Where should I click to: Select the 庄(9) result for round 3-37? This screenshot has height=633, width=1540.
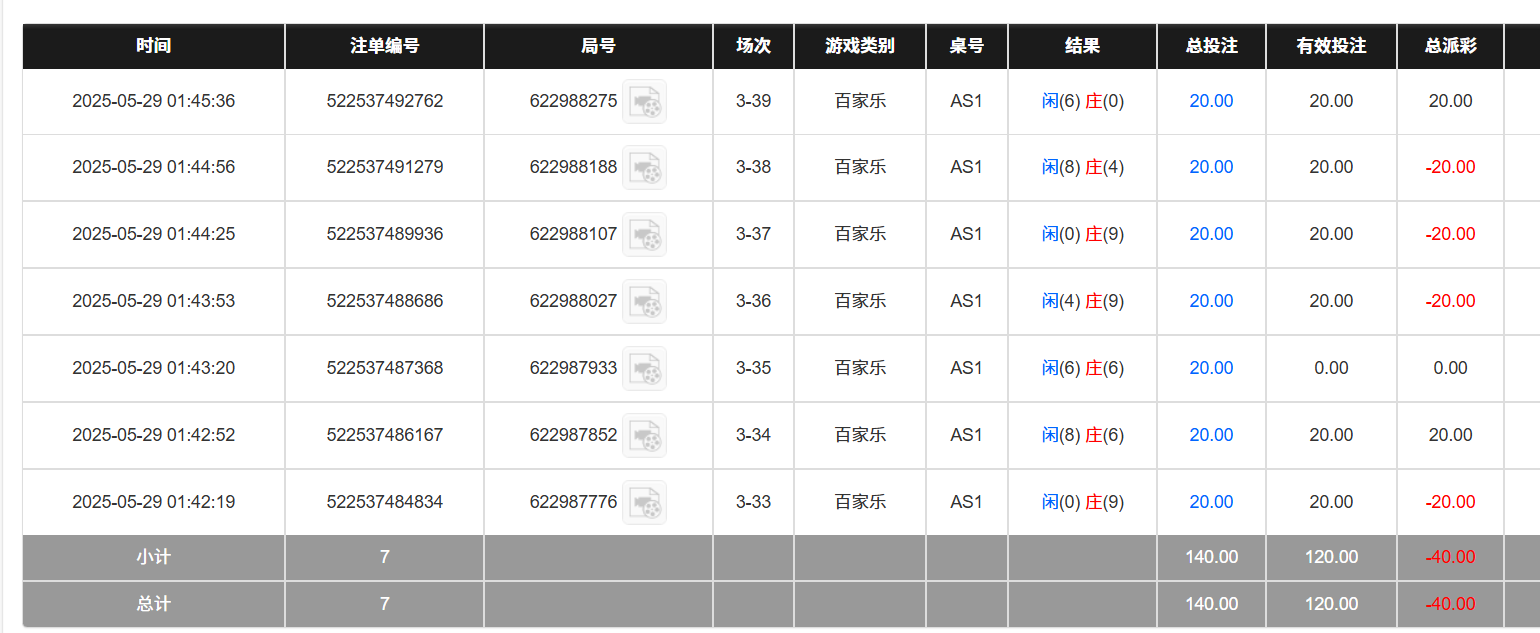coord(1104,234)
